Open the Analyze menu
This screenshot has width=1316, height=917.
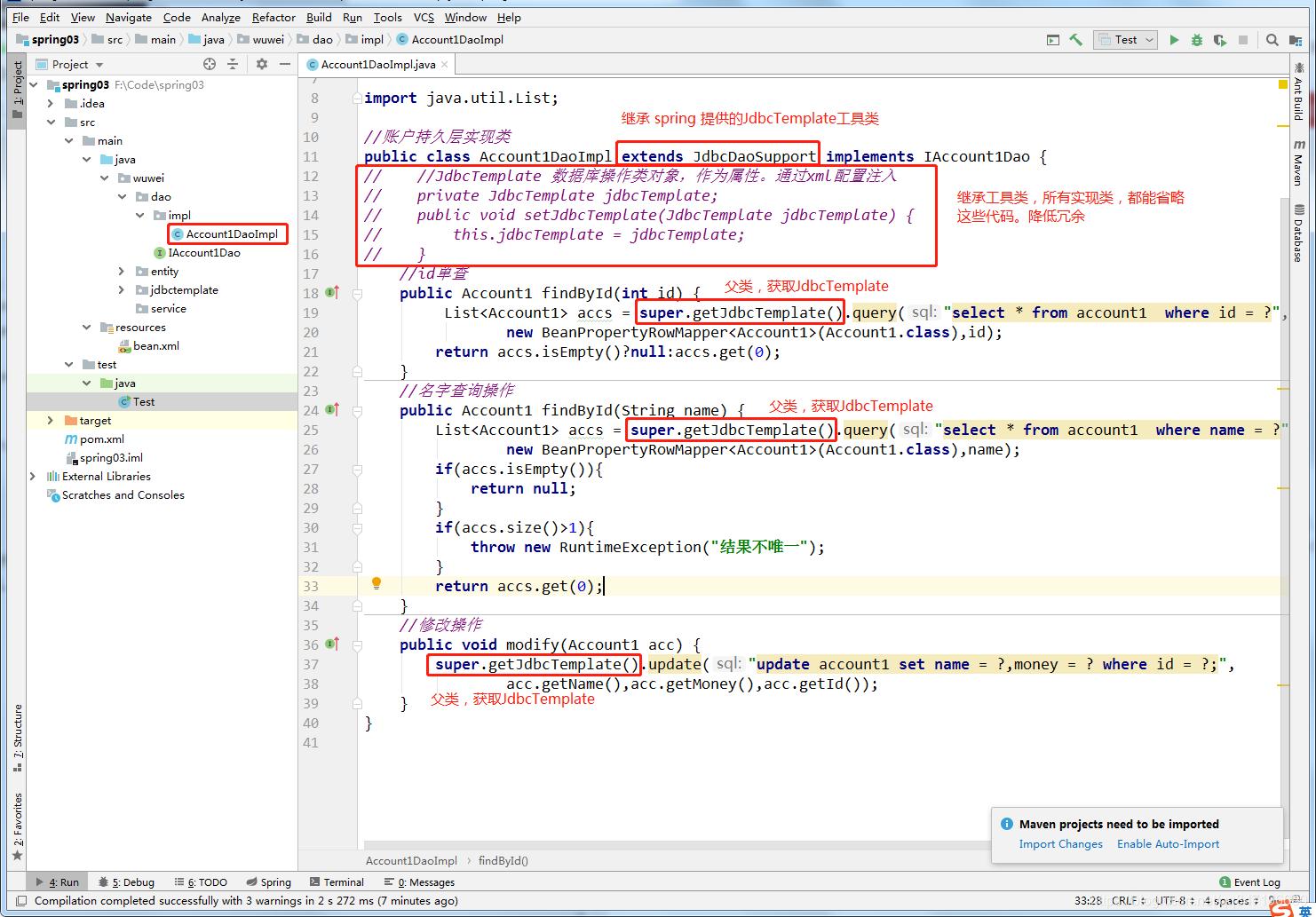coord(220,17)
